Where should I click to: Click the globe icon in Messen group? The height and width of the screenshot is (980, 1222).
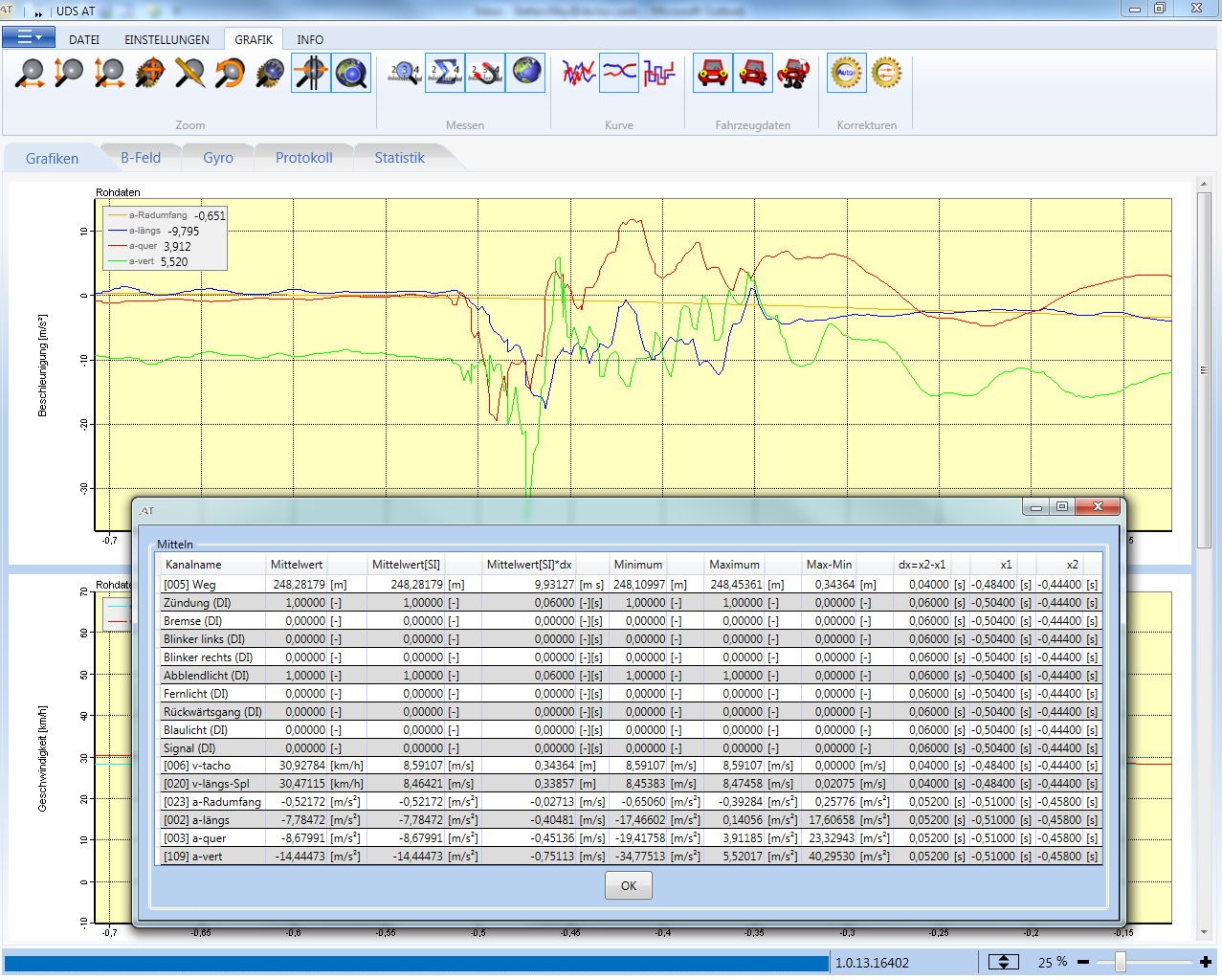[x=525, y=73]
